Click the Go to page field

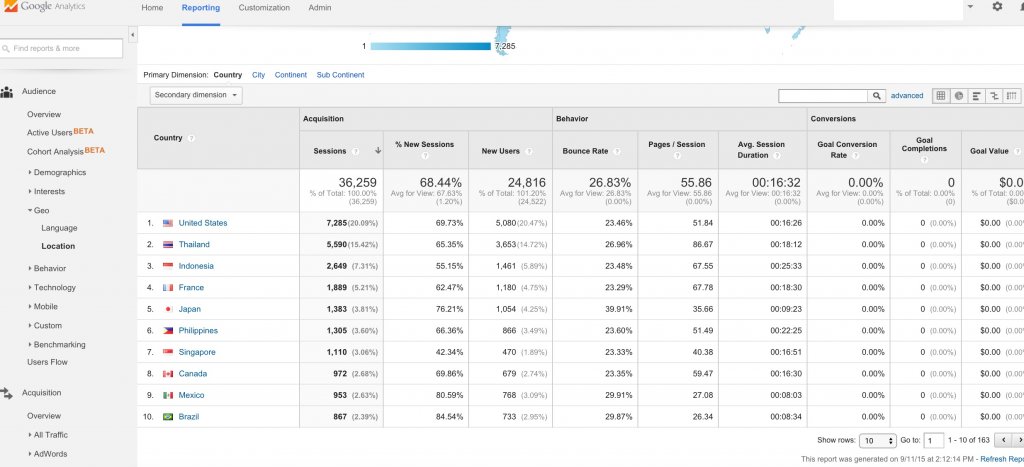(x=934, y=441)
